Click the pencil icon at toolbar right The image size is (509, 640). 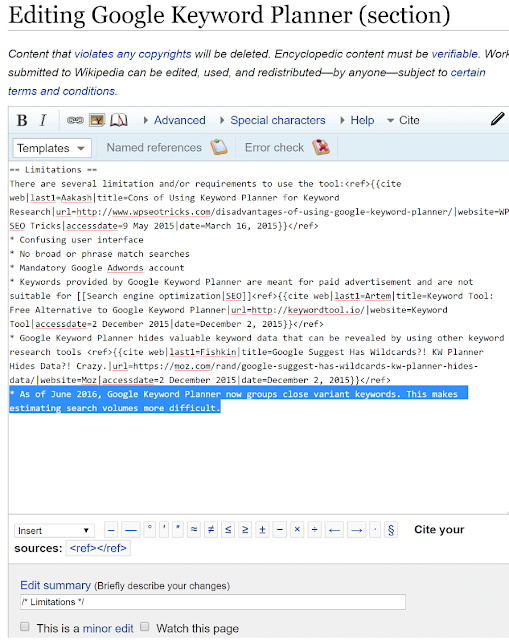498,120
